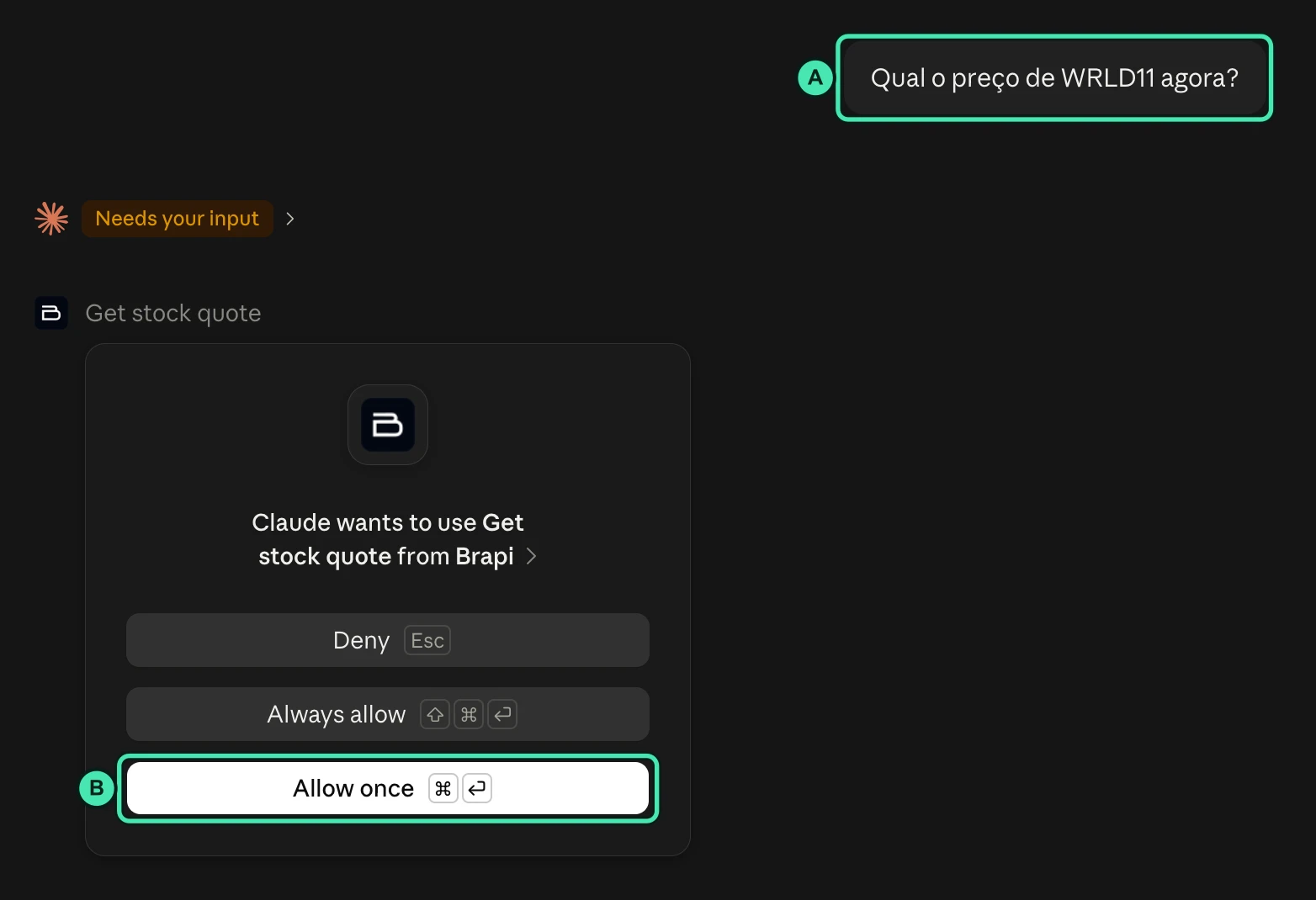Screen dimensions: 1316x900
Task: Click the WRLD11 price question message bubble
Action: [x=1054, y=78]
